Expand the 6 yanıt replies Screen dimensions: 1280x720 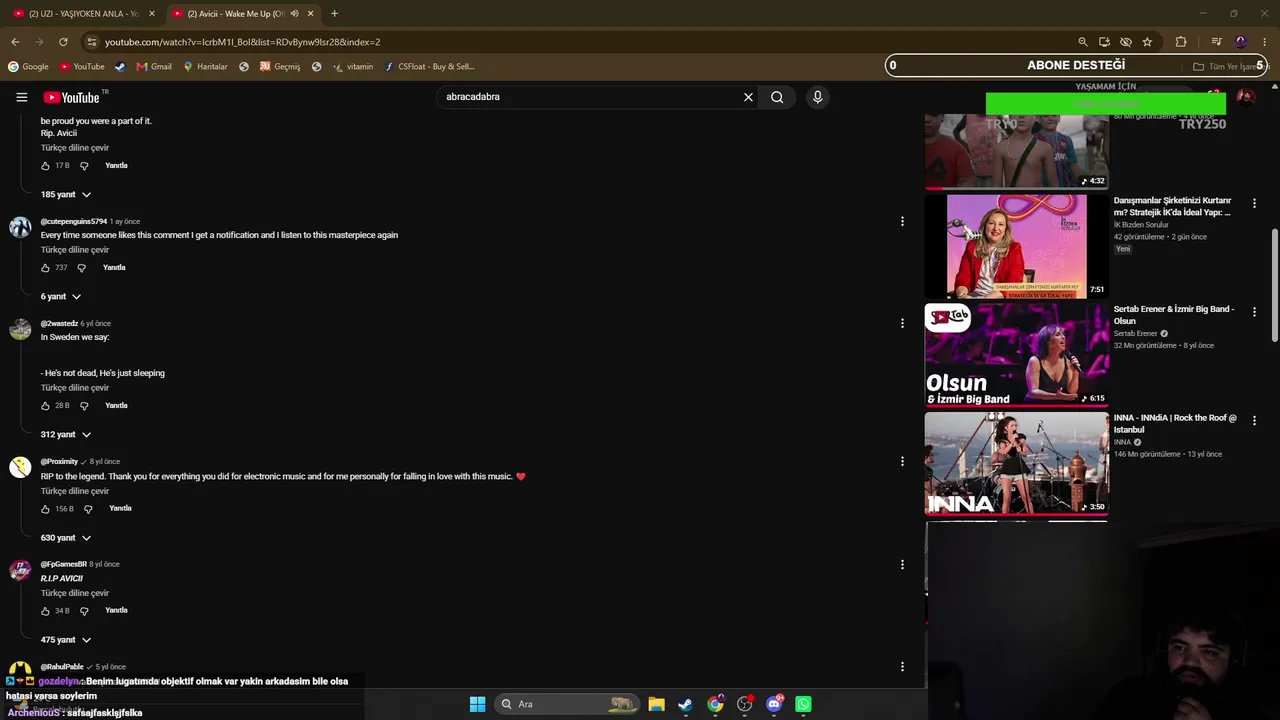(x=61, y=296)
